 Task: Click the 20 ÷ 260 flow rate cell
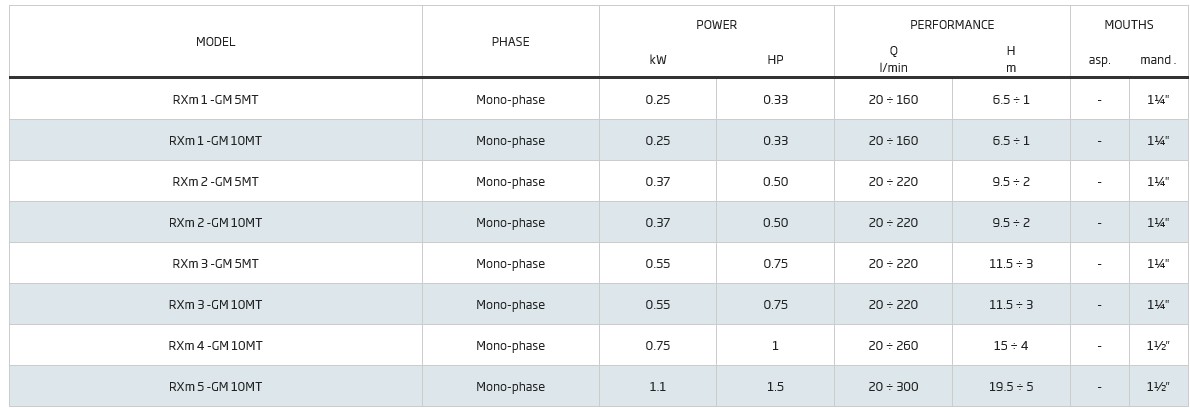[x=893, y=346]
